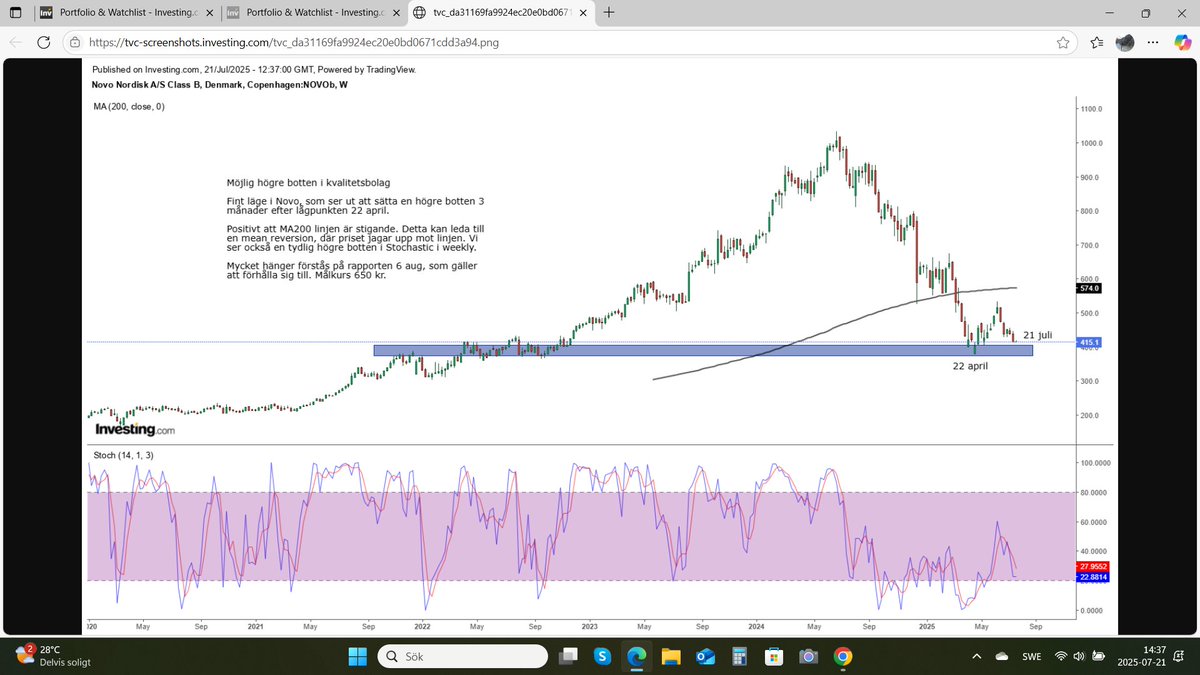This screenshot has height=675, width=1200.
Task: Open Calculator from the taskbar
Action: coord(740,656)
